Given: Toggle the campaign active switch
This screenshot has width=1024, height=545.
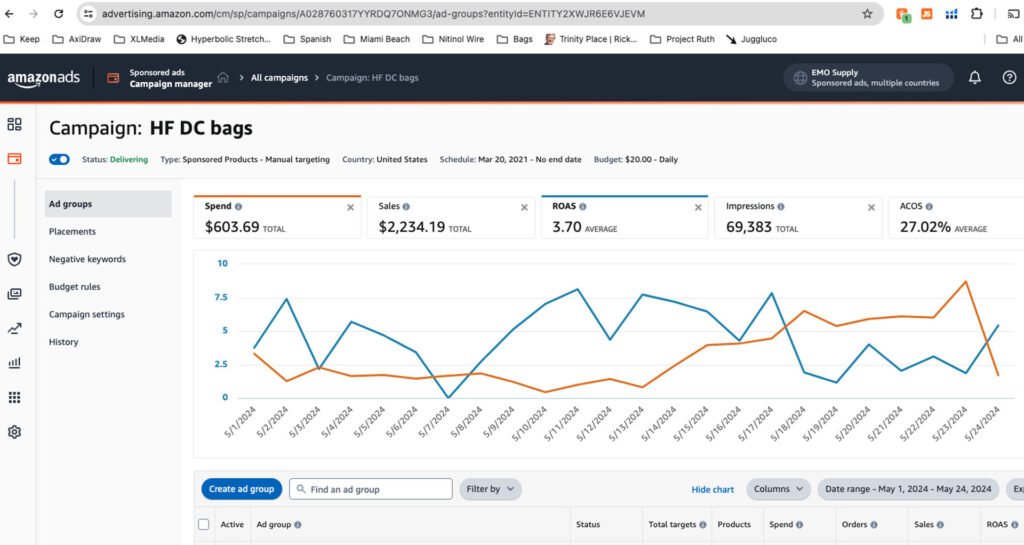Looking at the screenshot, I should point(59,159).
